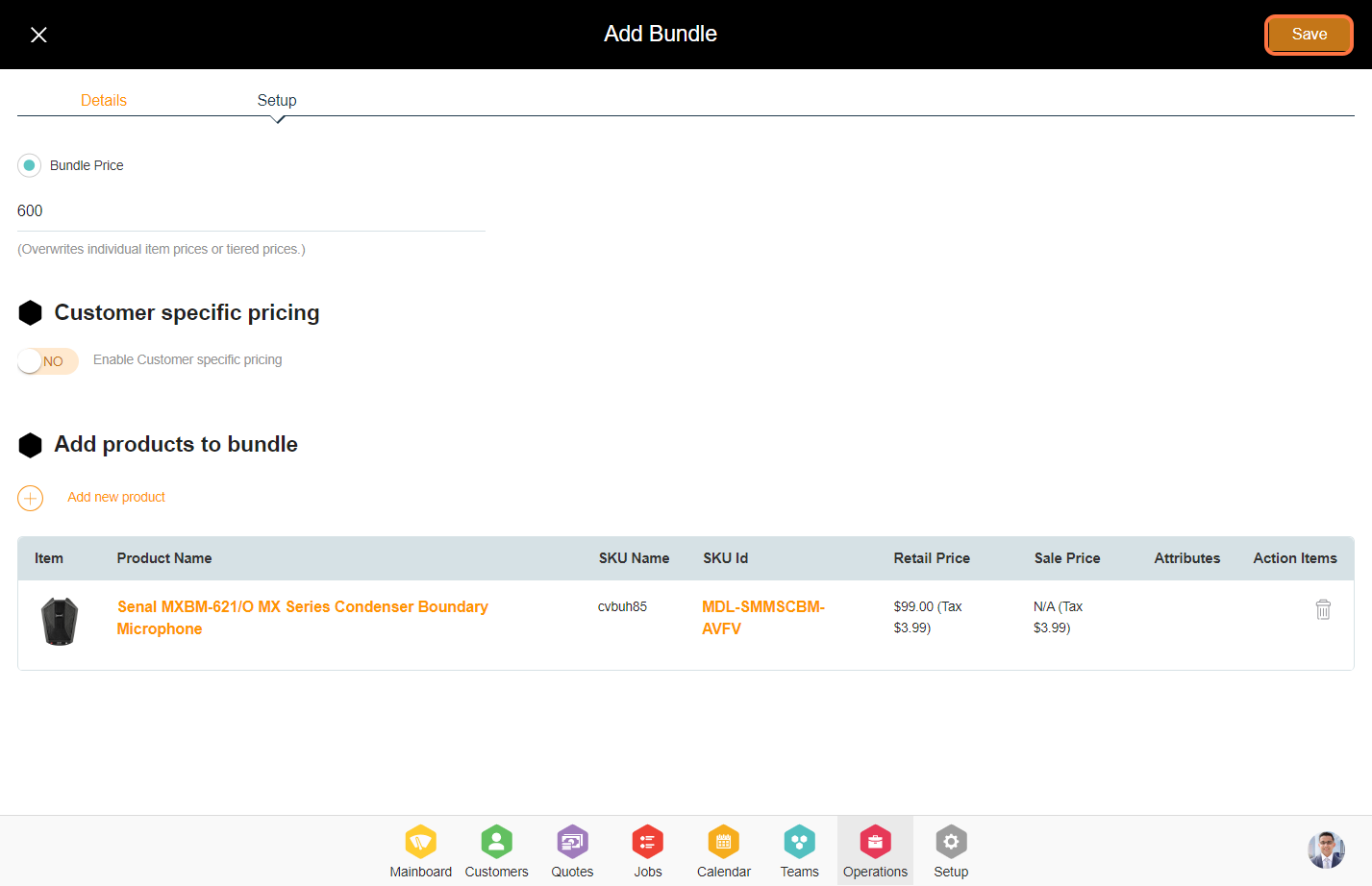The image size is (1372, 886).
Task: Click the Attributes column header
Action: 1186,558
